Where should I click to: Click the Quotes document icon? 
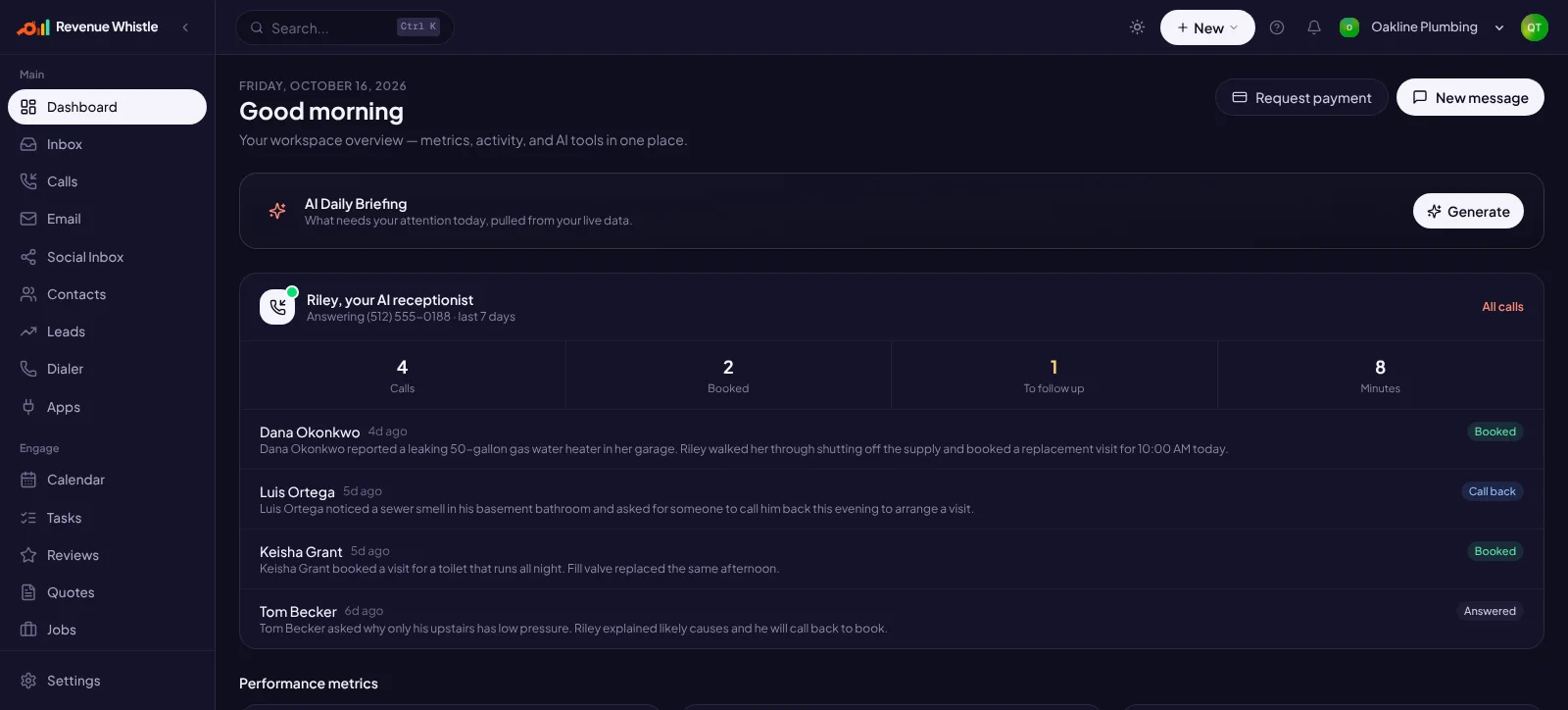point(28,592)
